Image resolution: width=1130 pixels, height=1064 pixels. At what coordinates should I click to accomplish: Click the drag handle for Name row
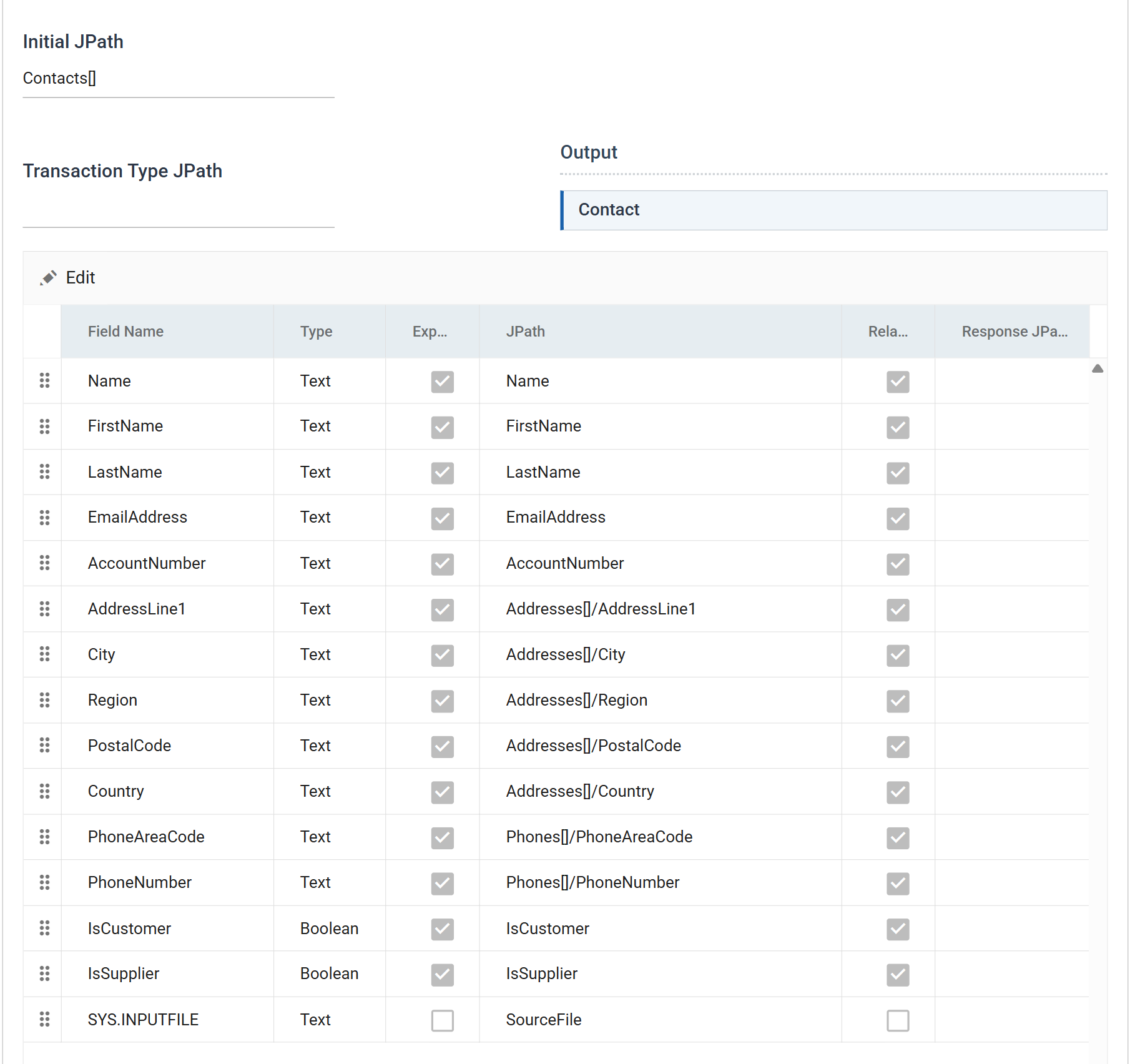[44, 380]
